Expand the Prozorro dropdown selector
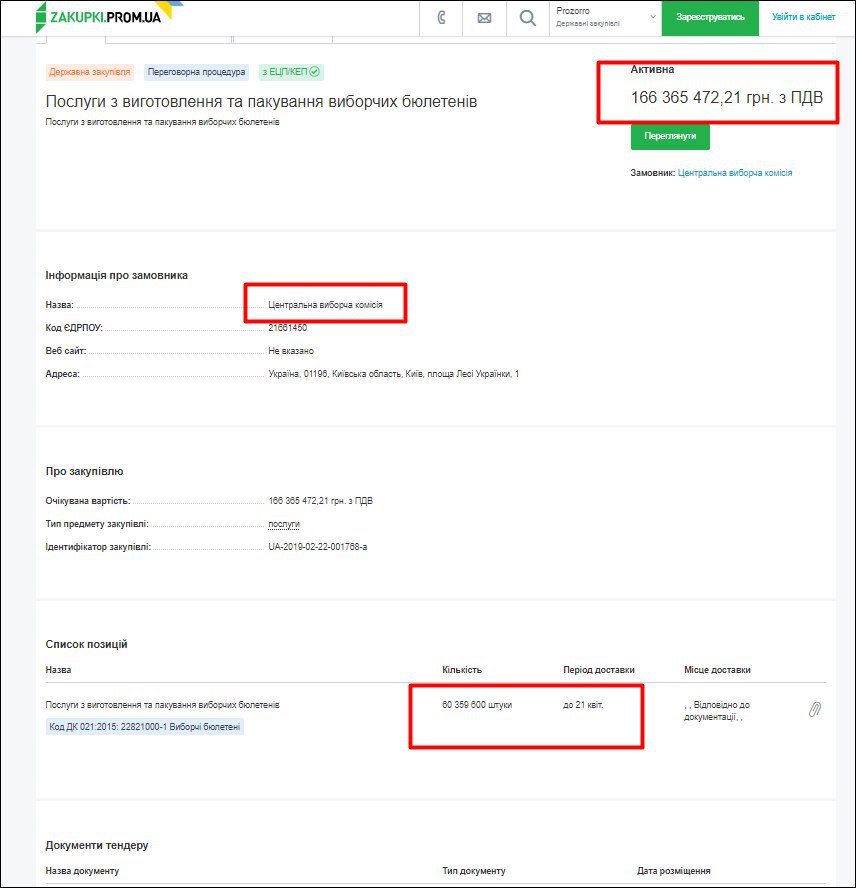The width and height of the screenshot is (856, 888). coord(605,18)
